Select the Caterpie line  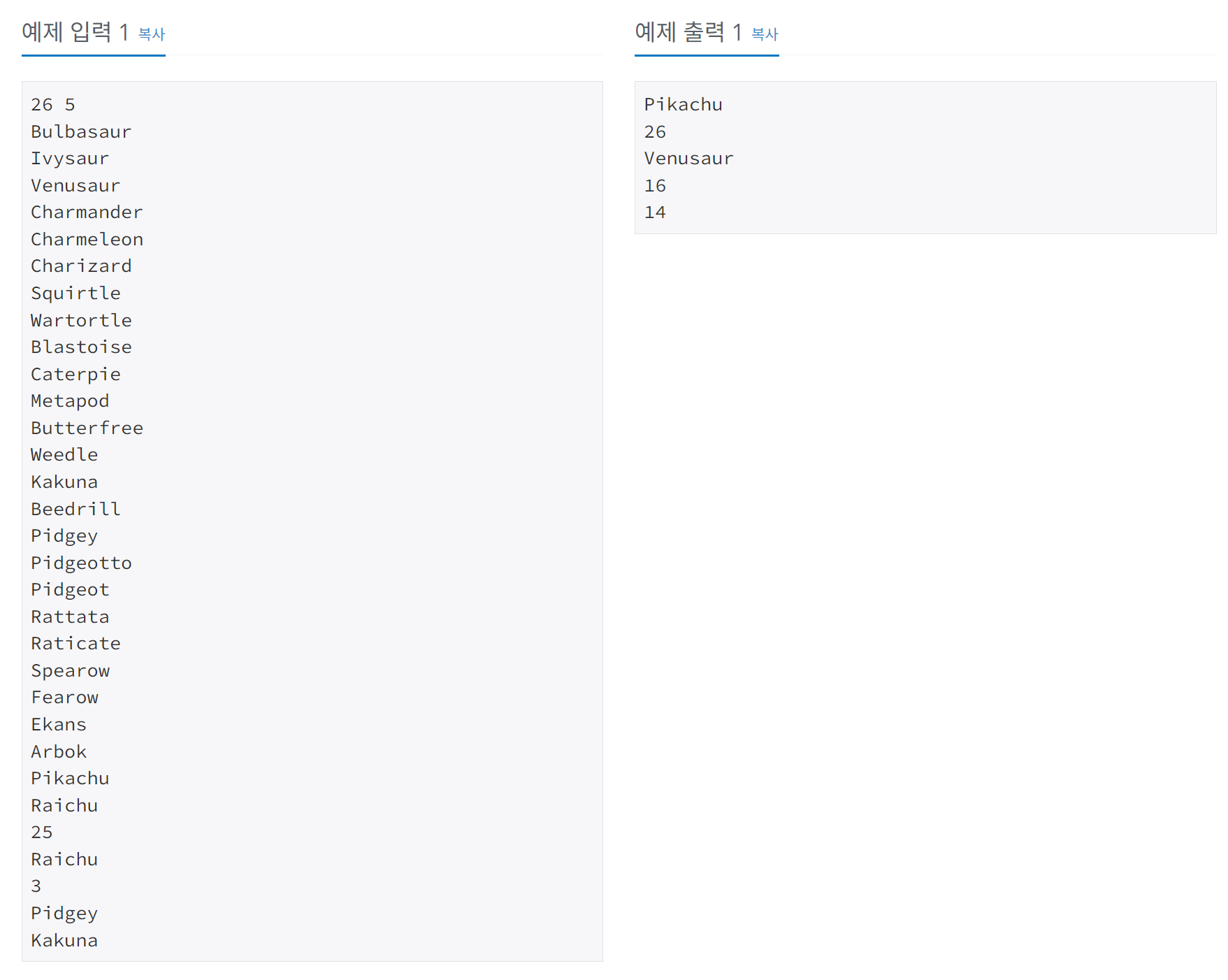pyautogui.click(x=75, y=375)
